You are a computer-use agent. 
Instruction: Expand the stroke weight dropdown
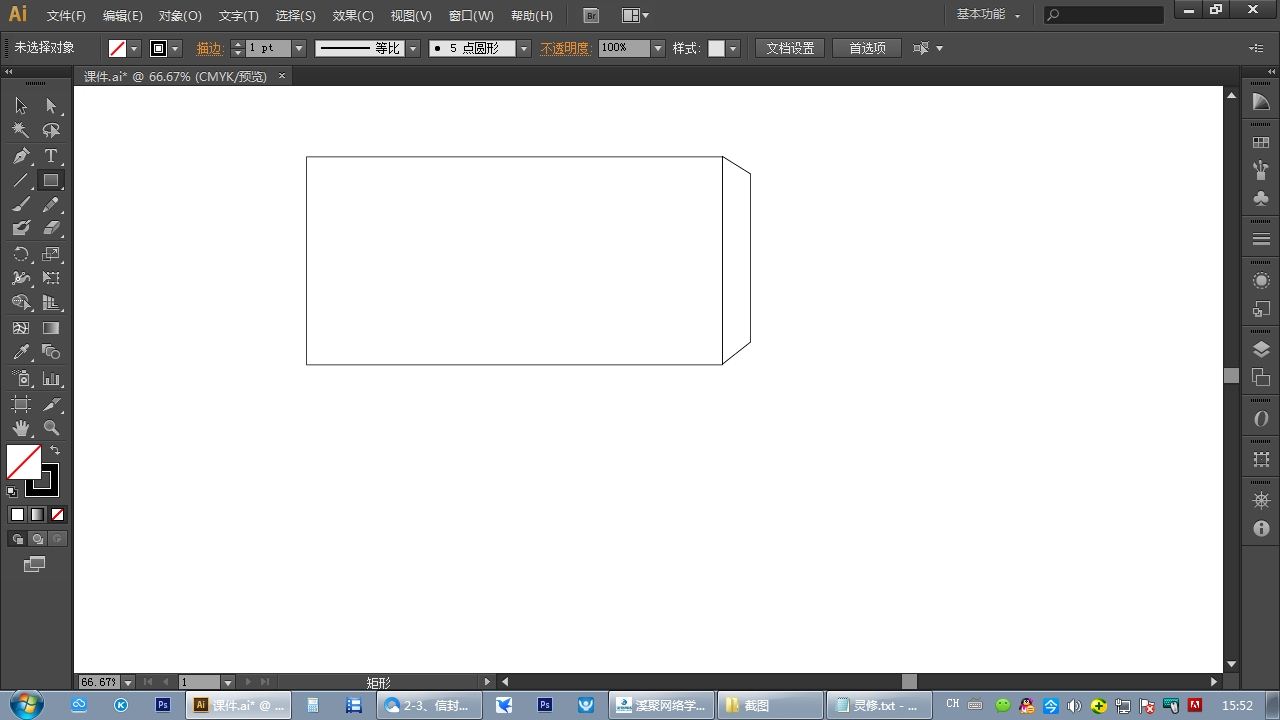[299, 48]
